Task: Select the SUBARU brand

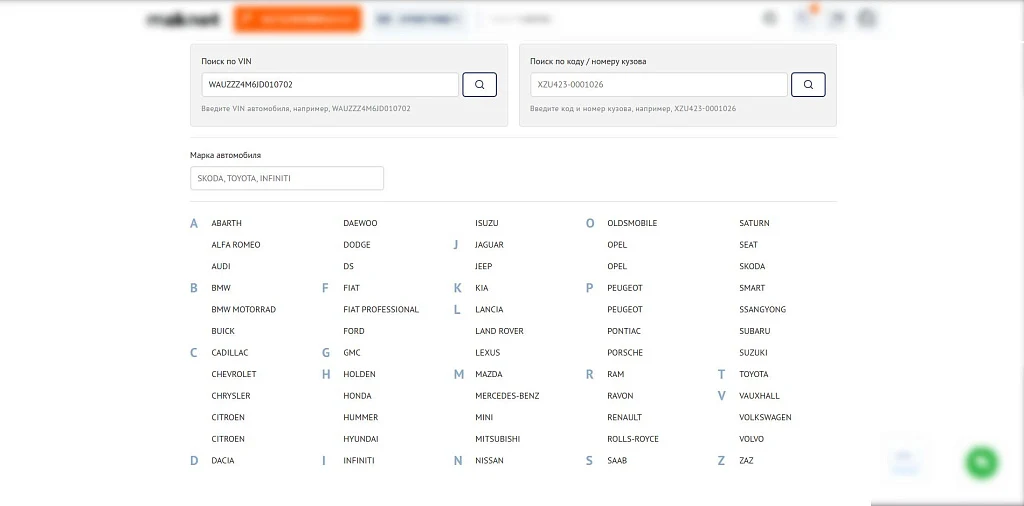Action: click(754, 331)
